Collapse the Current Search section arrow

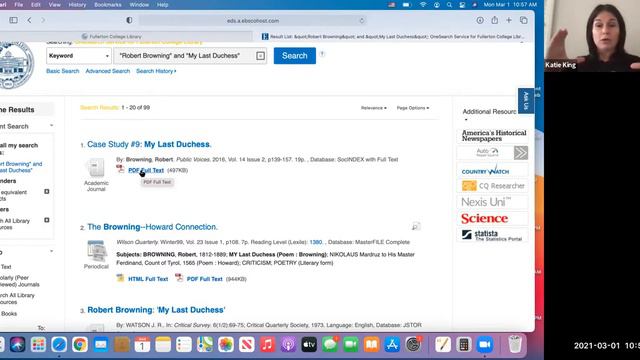click(51, 125)
